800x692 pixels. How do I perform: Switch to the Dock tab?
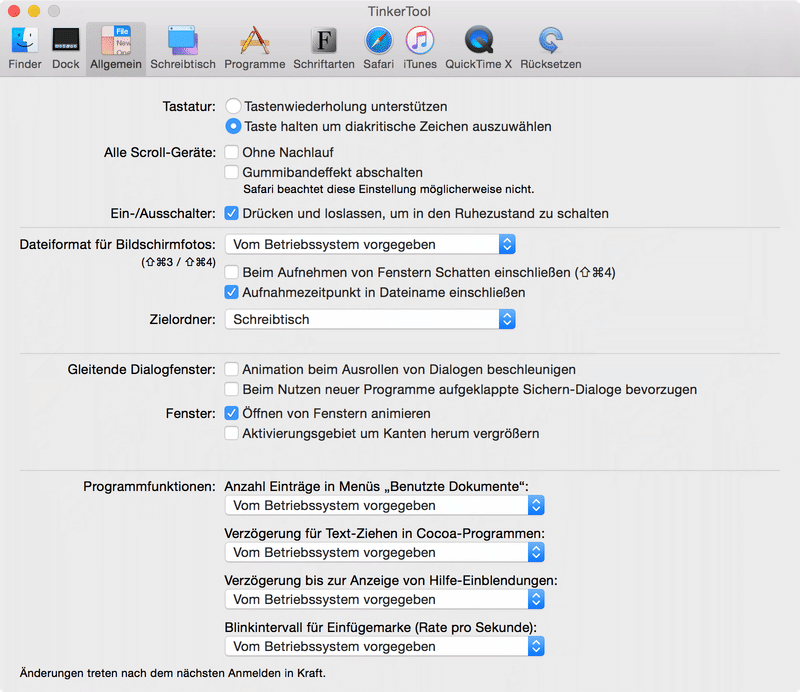[x=66, y=47]
